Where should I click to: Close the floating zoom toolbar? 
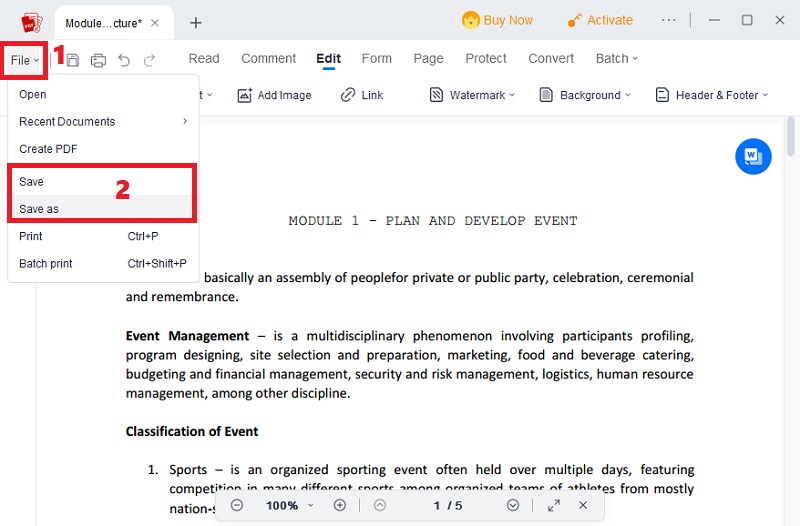pos(583,505)
